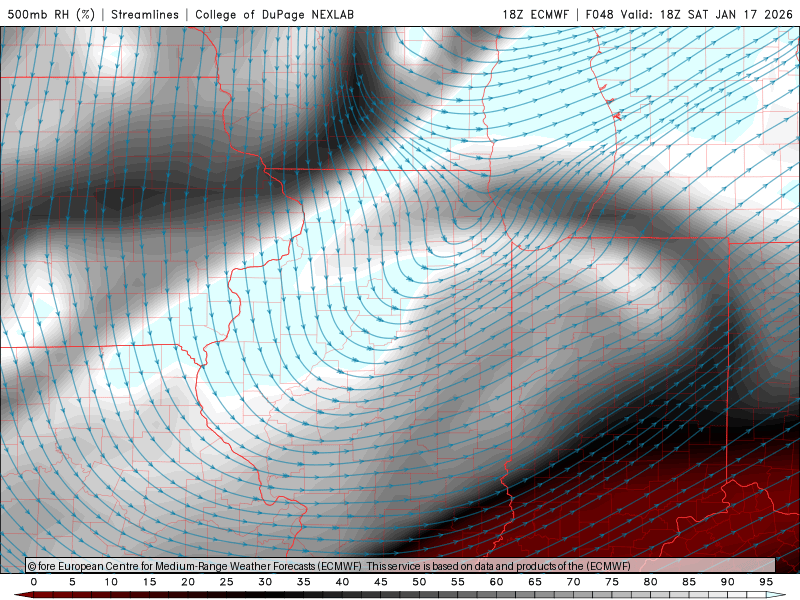
Task: Click the '20' value on color scale
Action: pyautogui.click(x=188, y=582)
